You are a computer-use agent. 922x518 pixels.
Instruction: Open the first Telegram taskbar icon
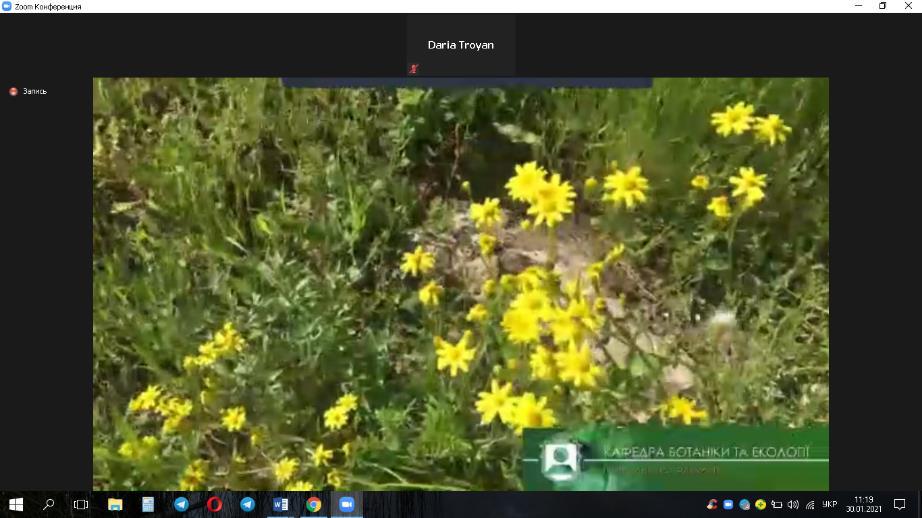tap(181, 505)
